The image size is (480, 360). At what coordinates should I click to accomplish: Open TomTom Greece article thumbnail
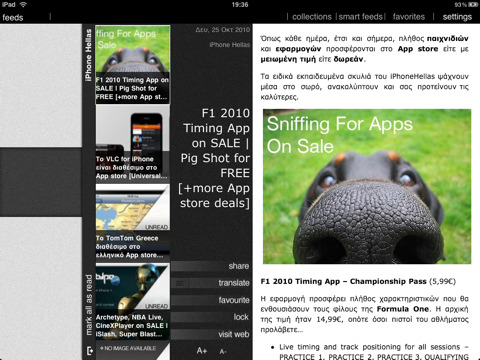[133, 222]
